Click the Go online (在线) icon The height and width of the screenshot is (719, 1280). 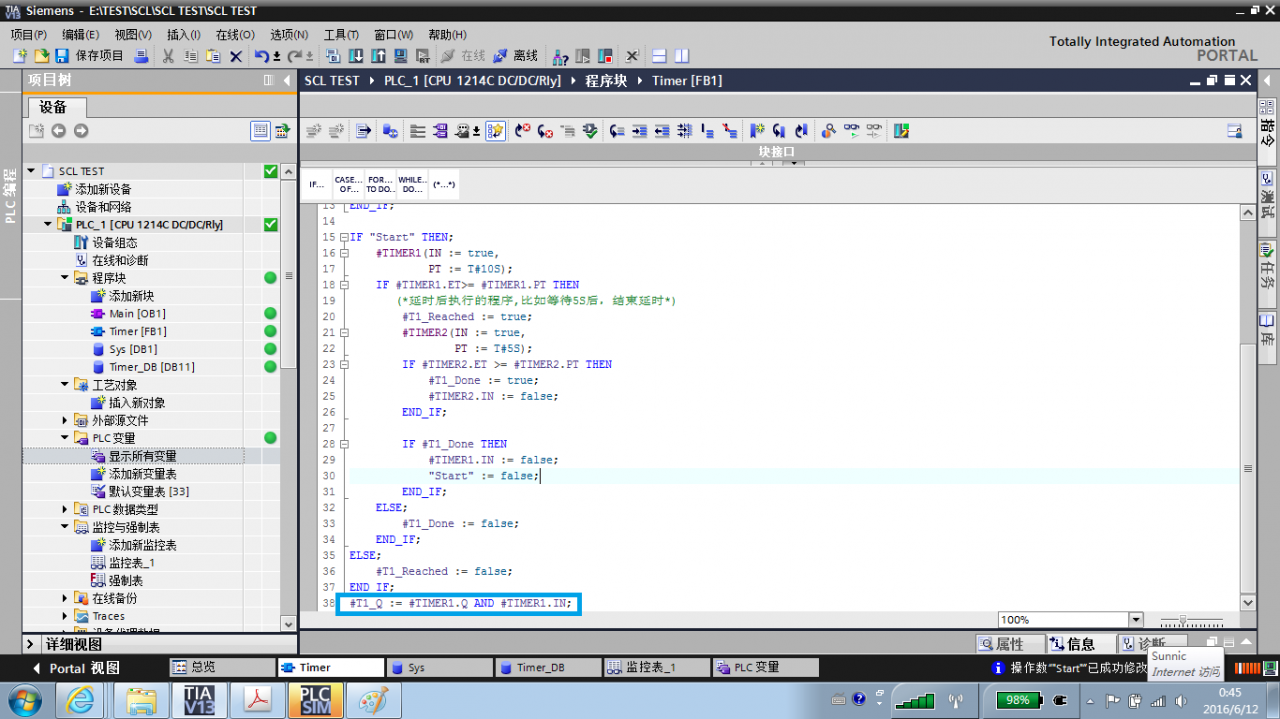(x=462, y=56)
